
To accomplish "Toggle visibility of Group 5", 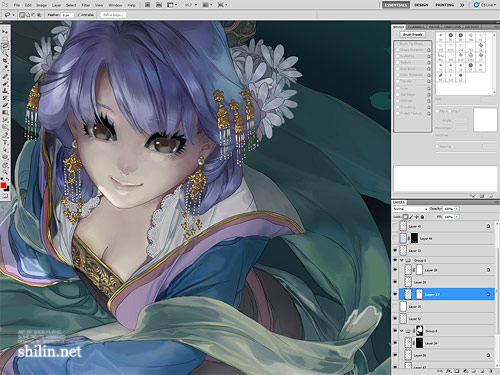I will coord(395,260).
